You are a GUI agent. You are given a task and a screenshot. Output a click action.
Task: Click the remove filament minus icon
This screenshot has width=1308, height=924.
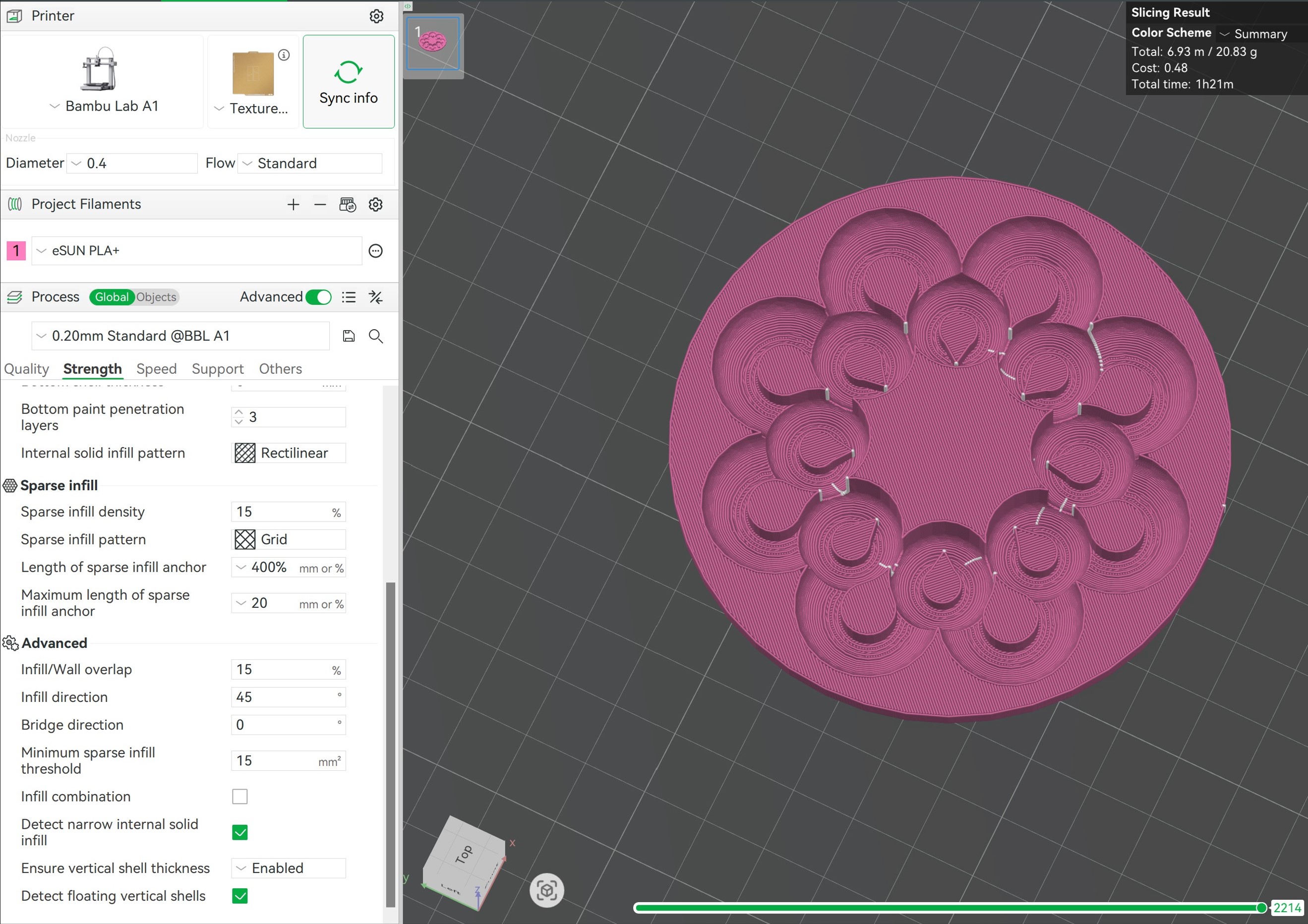pyautogui.click(x=320, y=205)
